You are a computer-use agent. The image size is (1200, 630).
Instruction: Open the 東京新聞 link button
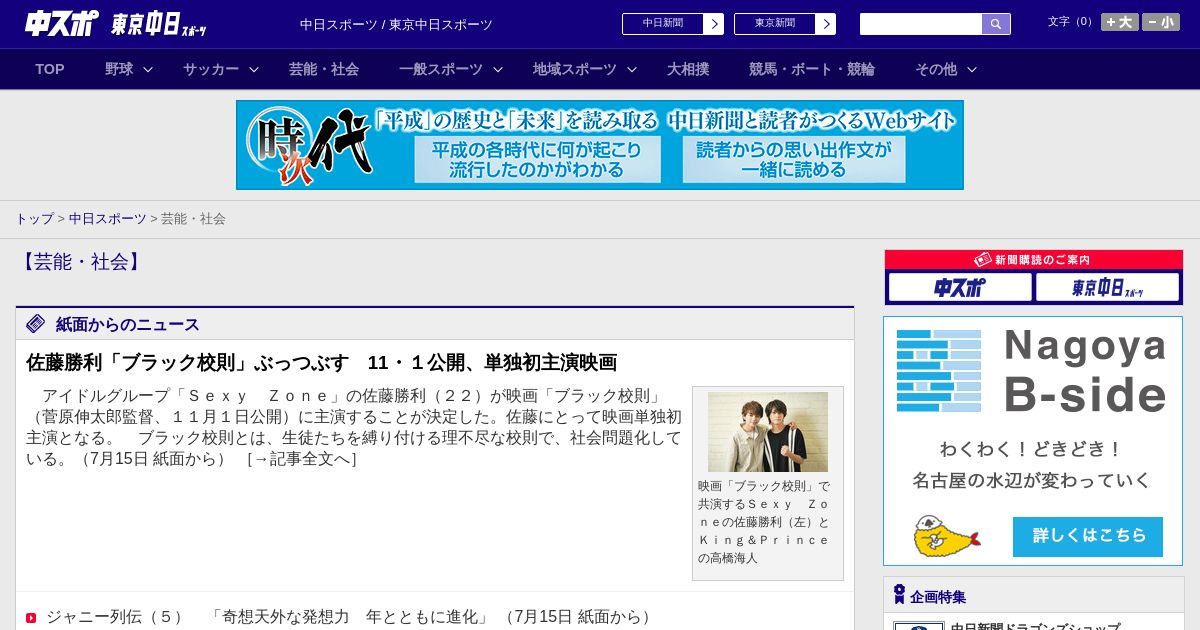click(x=775, y=24)
